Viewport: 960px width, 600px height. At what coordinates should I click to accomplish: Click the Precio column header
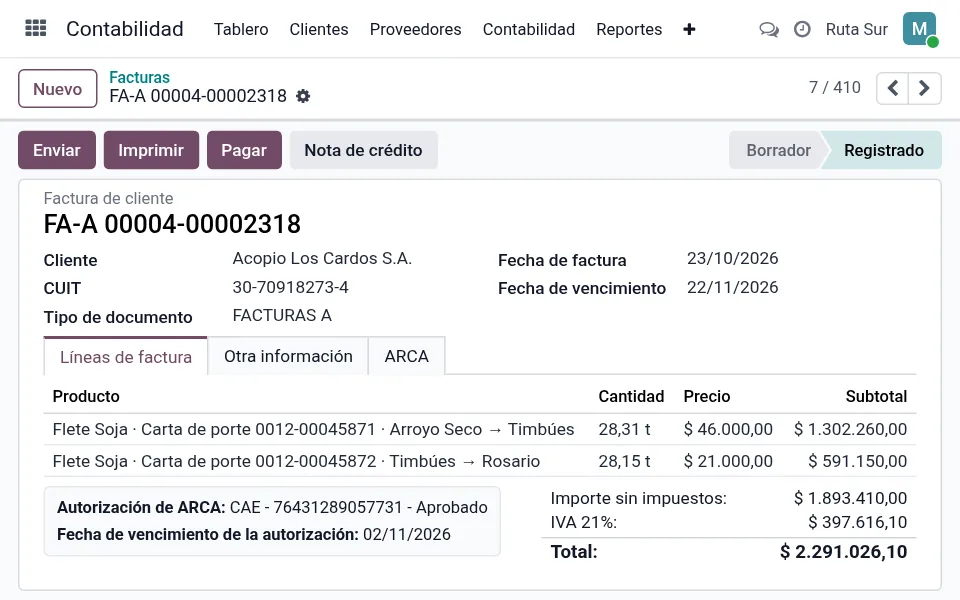(707, 396)
